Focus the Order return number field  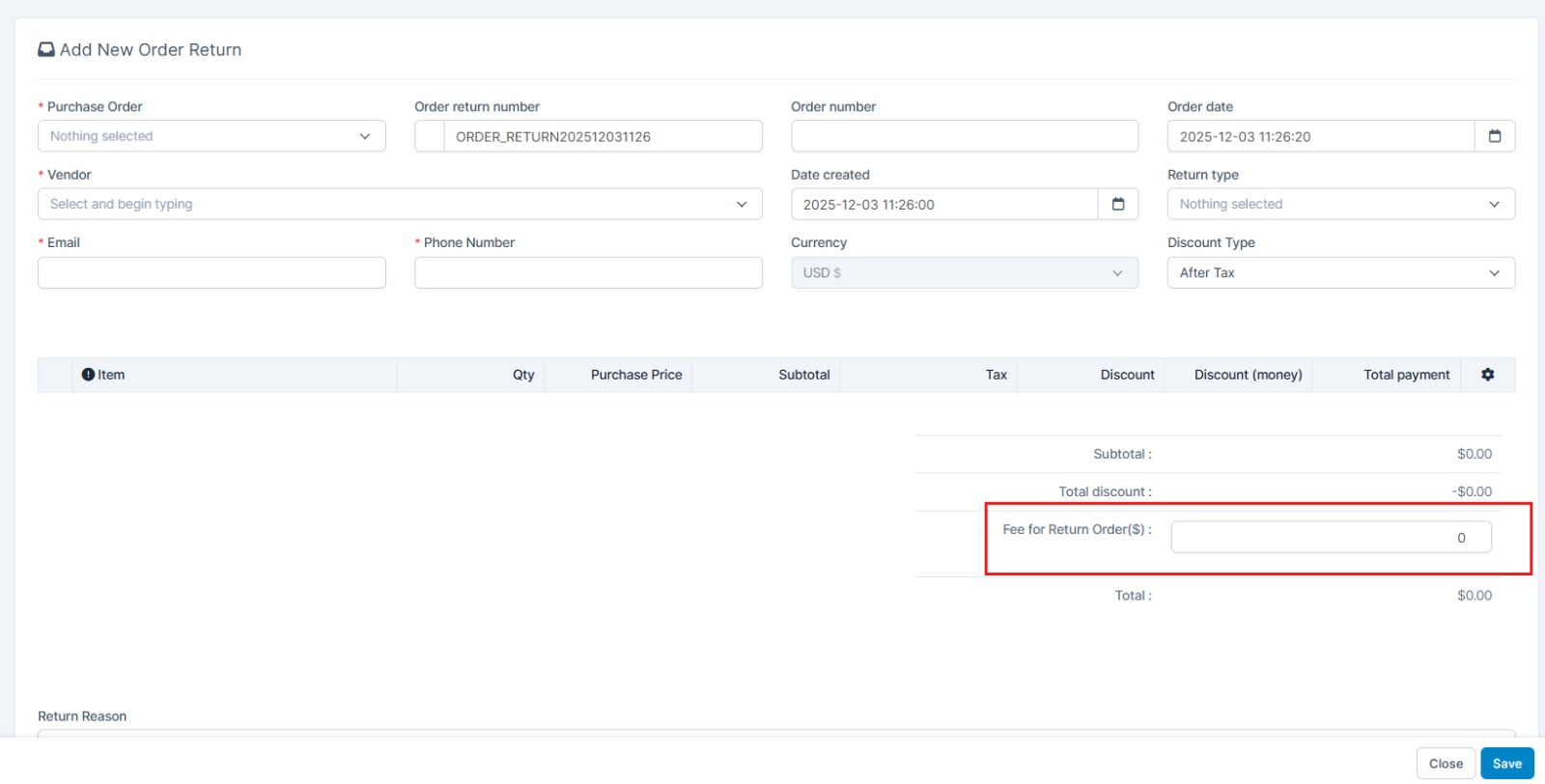(603, 136)
